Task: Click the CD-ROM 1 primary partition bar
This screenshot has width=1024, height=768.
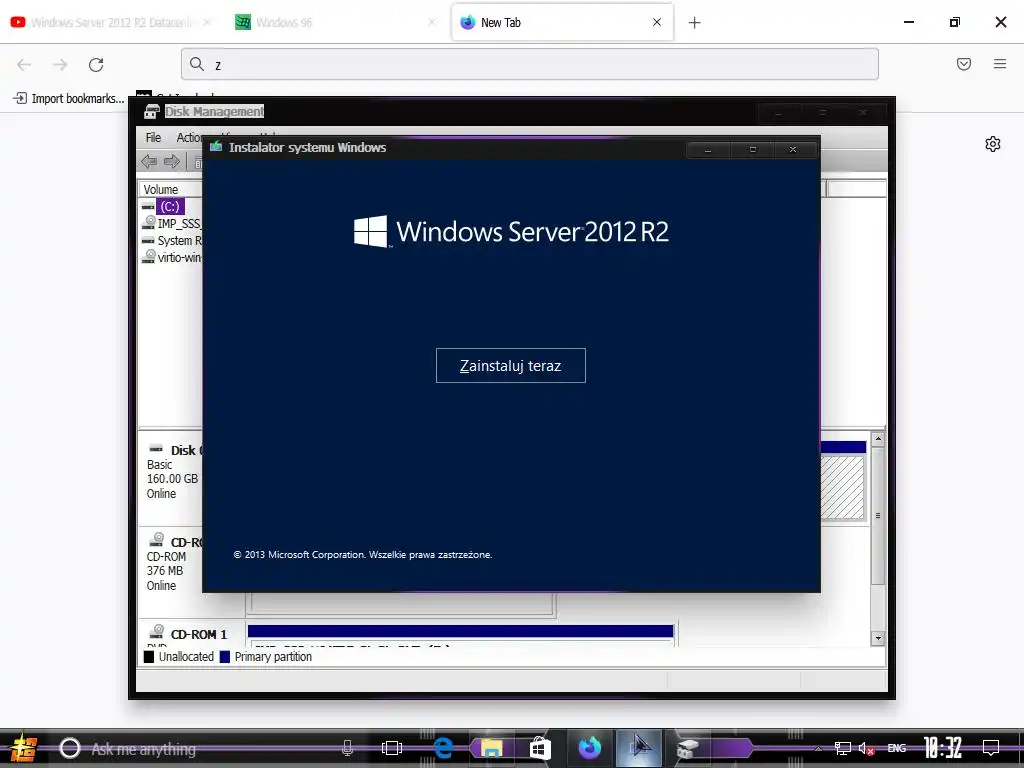Action: pyautogui.click(x=460, y=631)
